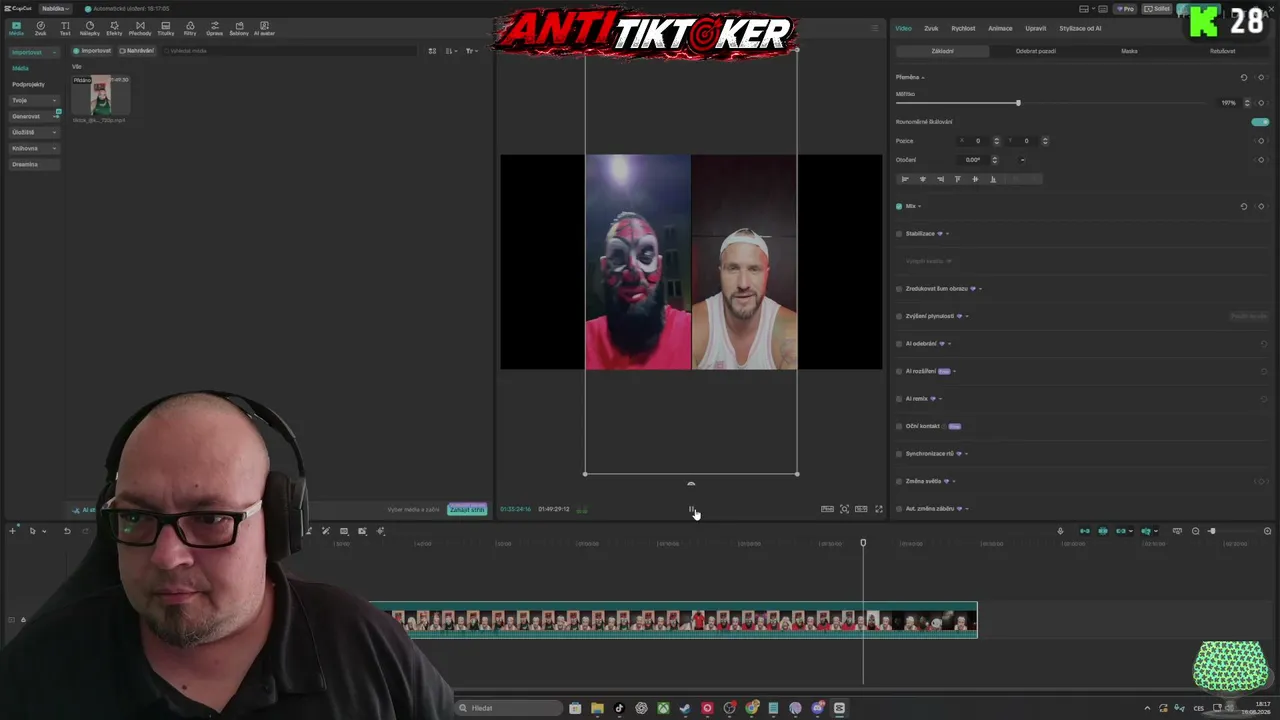The height and width of the screenshot is (720, 1280).
Task: Enable Zvýšení plynulosti checkbox
Action: click(899, 316)
